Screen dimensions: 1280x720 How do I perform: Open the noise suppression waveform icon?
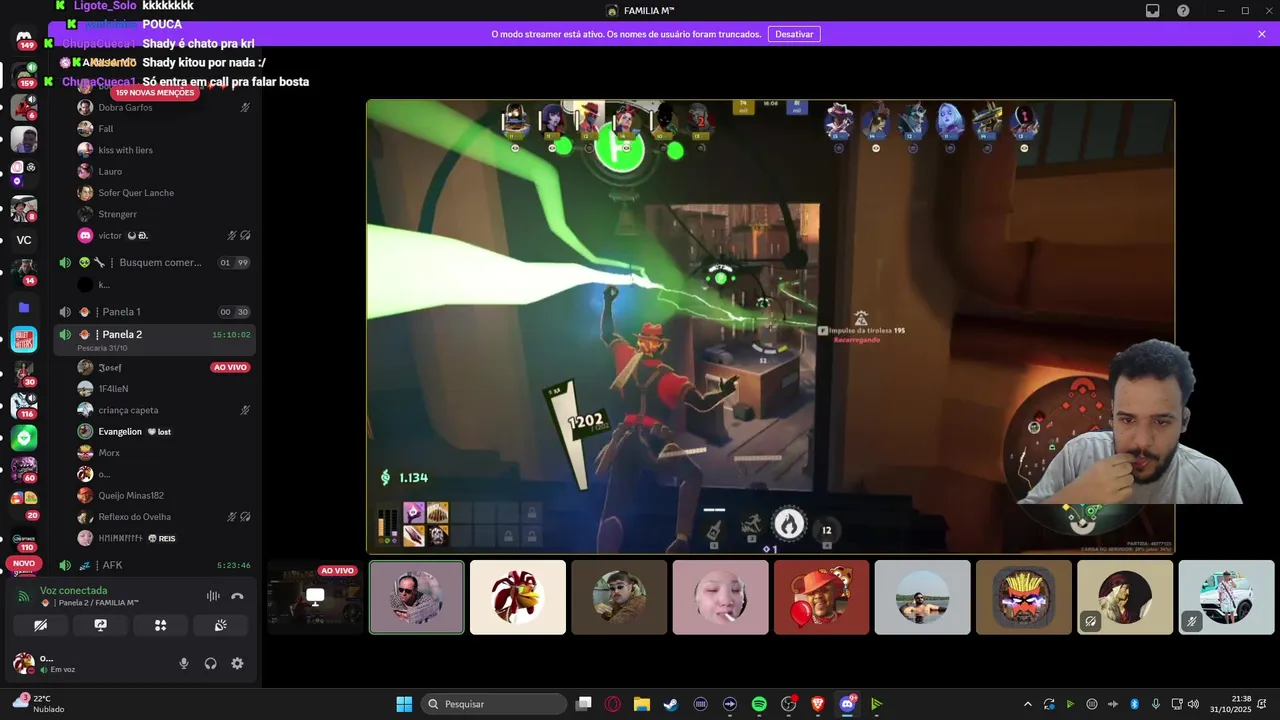(213, 596)
